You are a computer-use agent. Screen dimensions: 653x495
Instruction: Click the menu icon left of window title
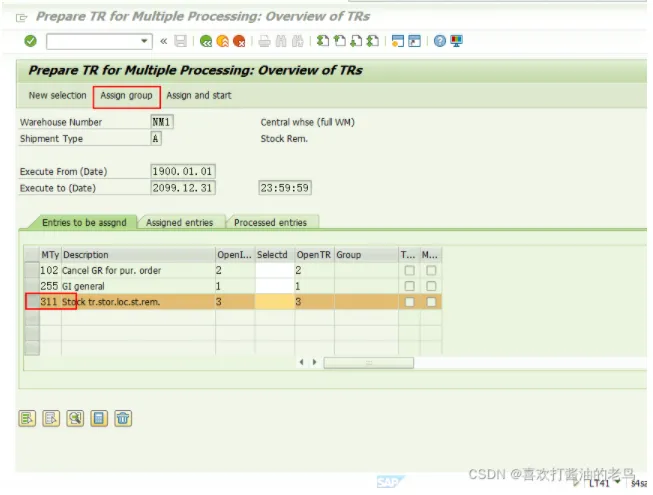(x=21, y=18)
